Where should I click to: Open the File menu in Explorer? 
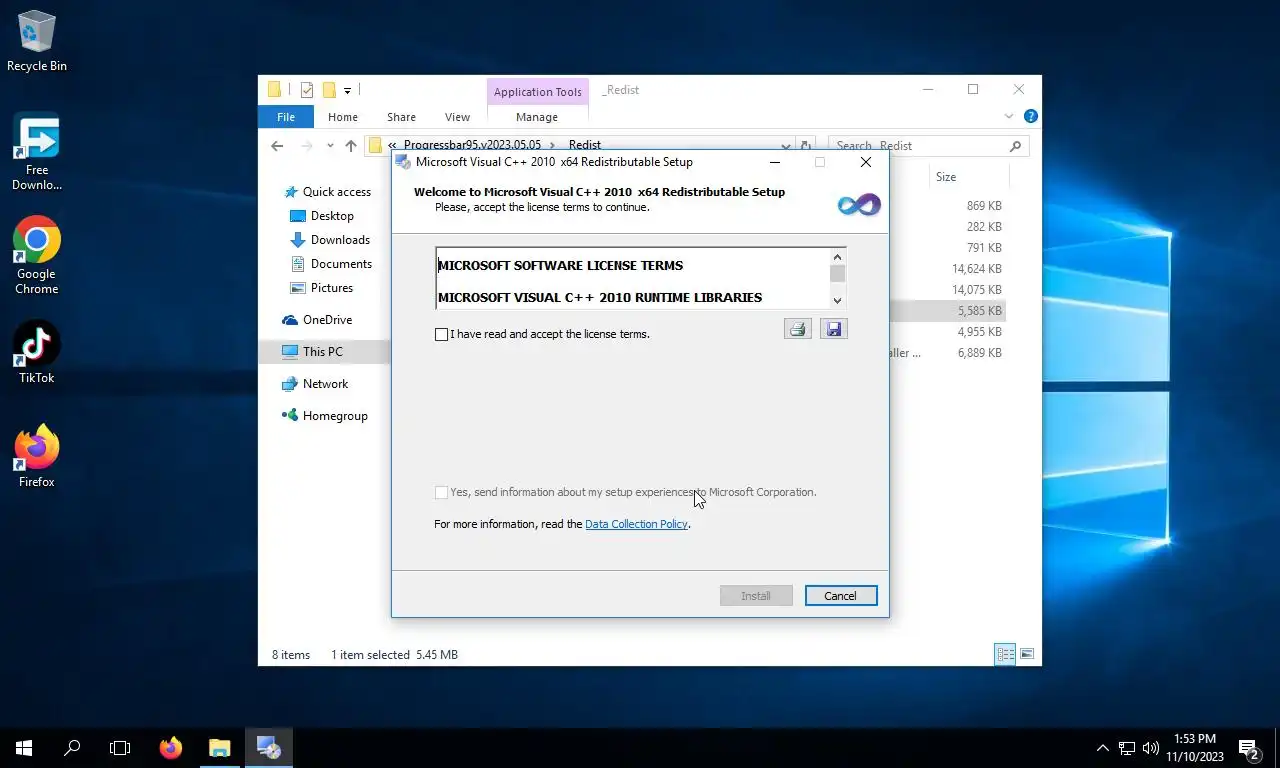pyautogui.click(x=286, y=117)
